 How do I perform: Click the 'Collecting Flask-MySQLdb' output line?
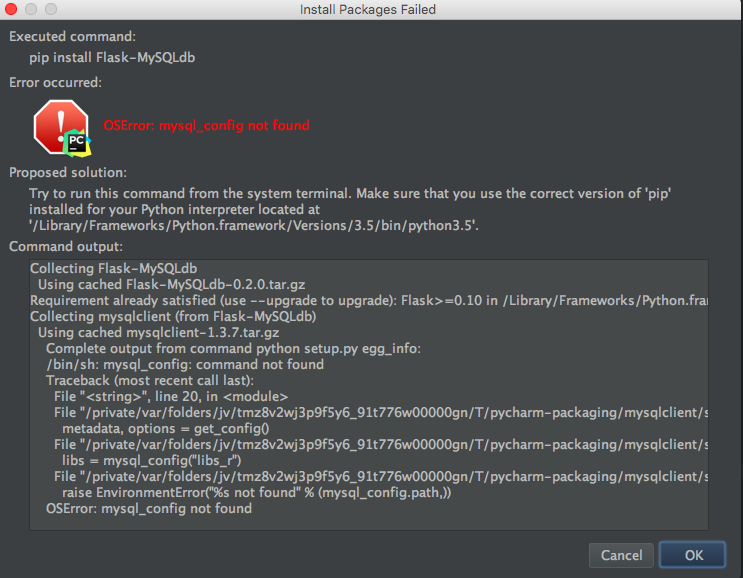pyautogui.click(x=113, y=269)
